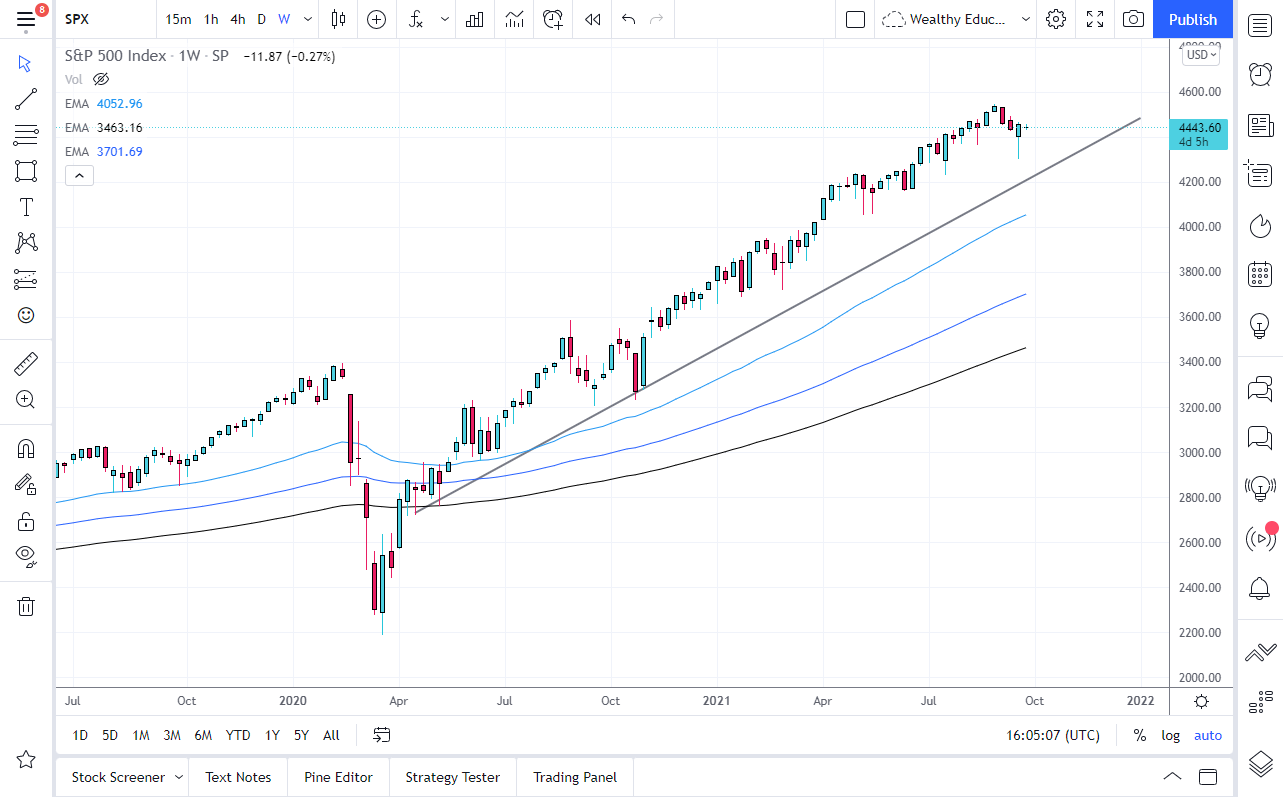This screenshot has height=797, width=1283.
Task: Open the Indicators fx menu
Action: pyautogui.click(x=415, y=19)
